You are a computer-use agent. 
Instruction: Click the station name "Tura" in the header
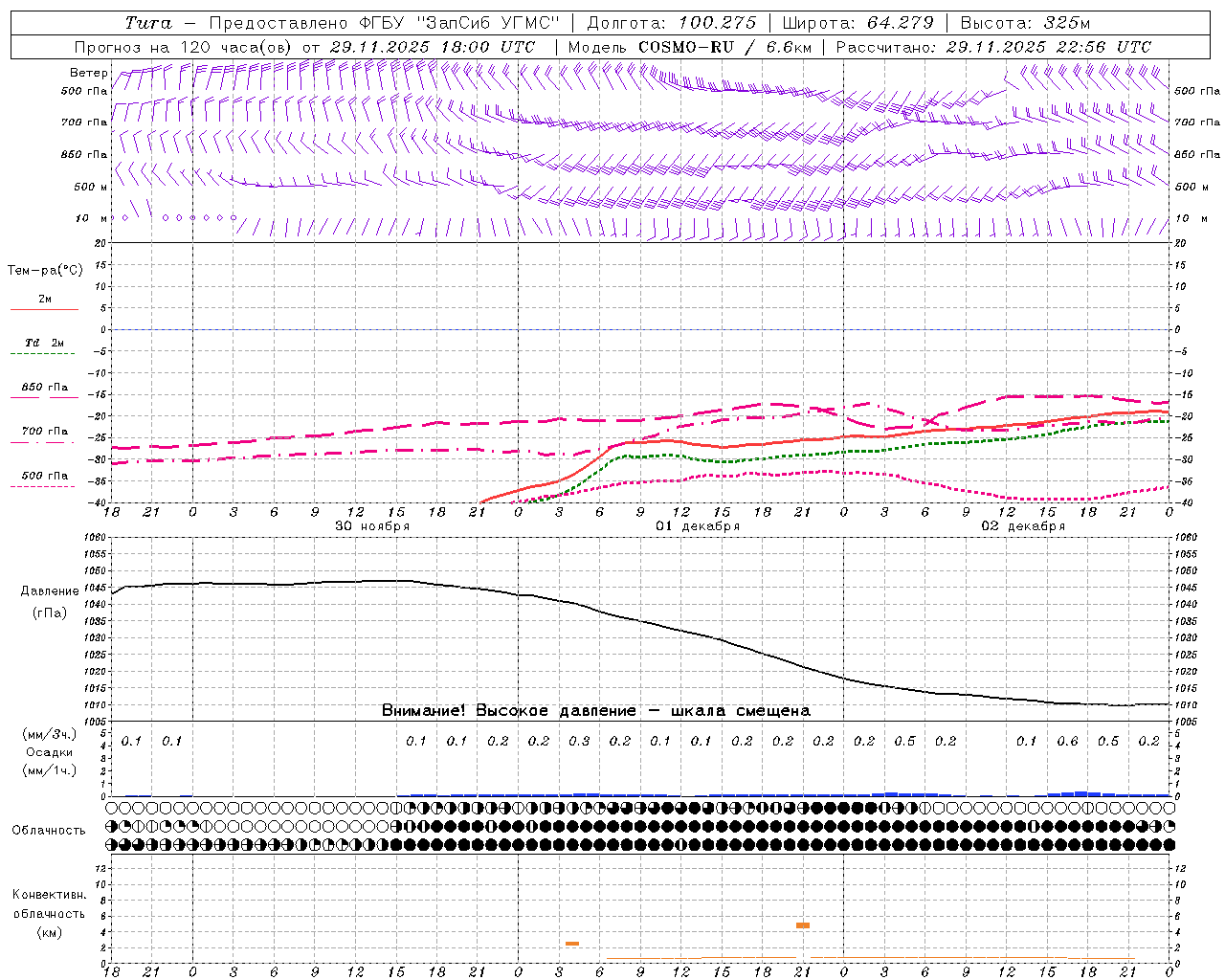point(148,23)
